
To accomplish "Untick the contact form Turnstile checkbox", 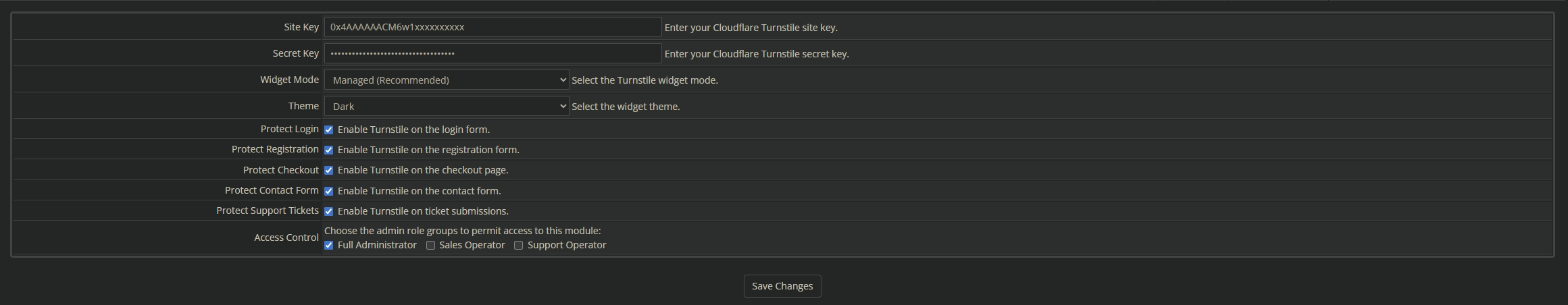I will (x=329, y=191).
